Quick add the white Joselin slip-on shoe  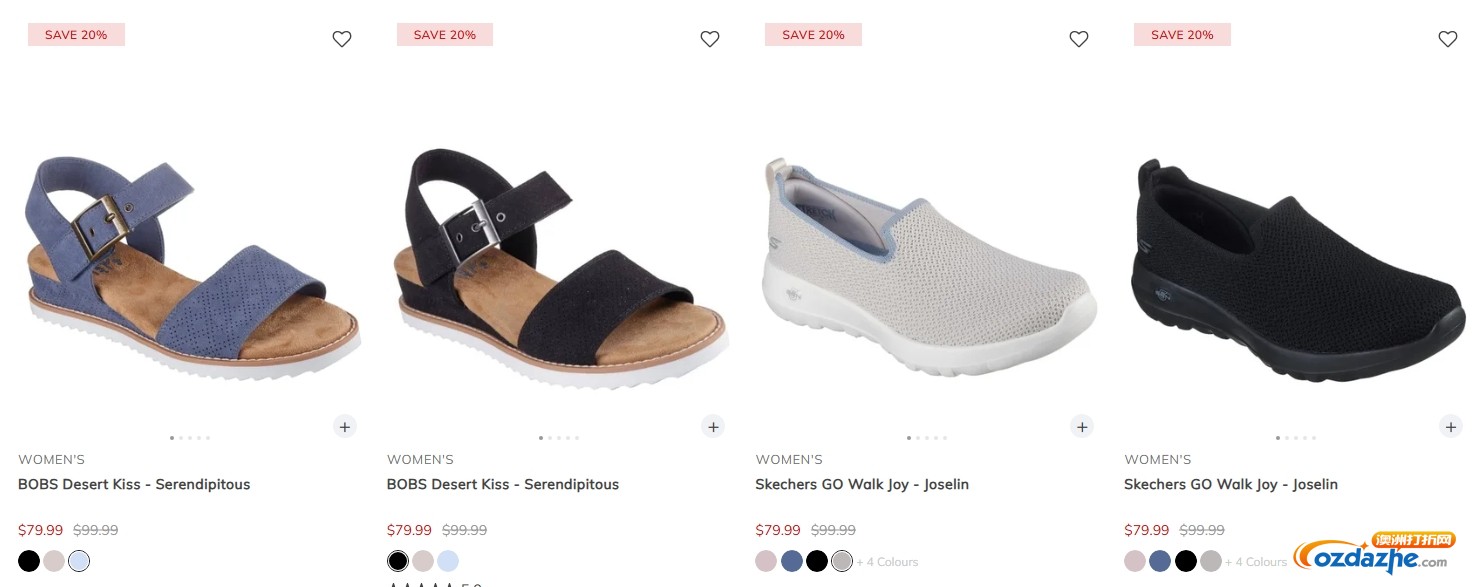(x=1082, y=426)
